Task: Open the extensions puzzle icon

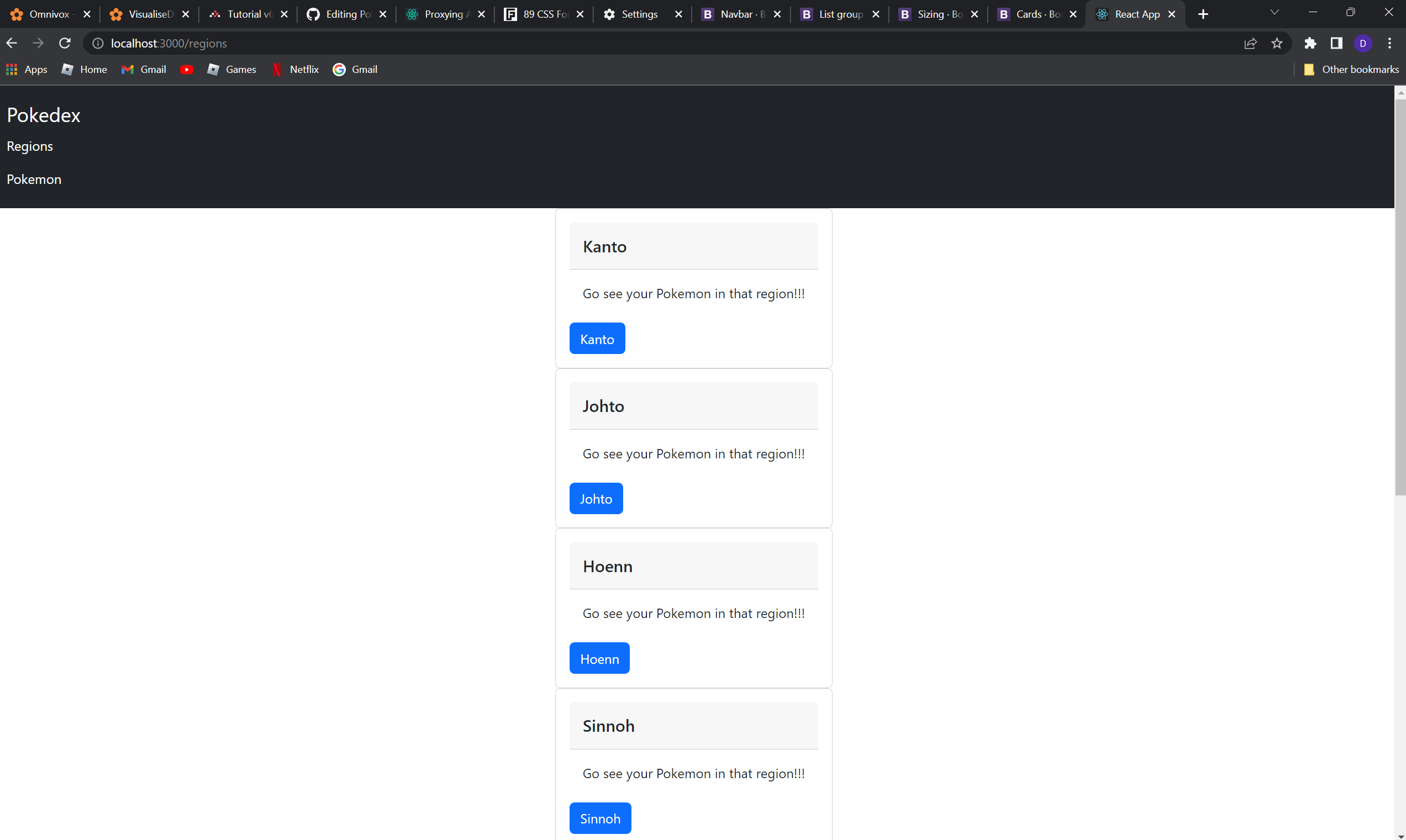Action: 1310,43
